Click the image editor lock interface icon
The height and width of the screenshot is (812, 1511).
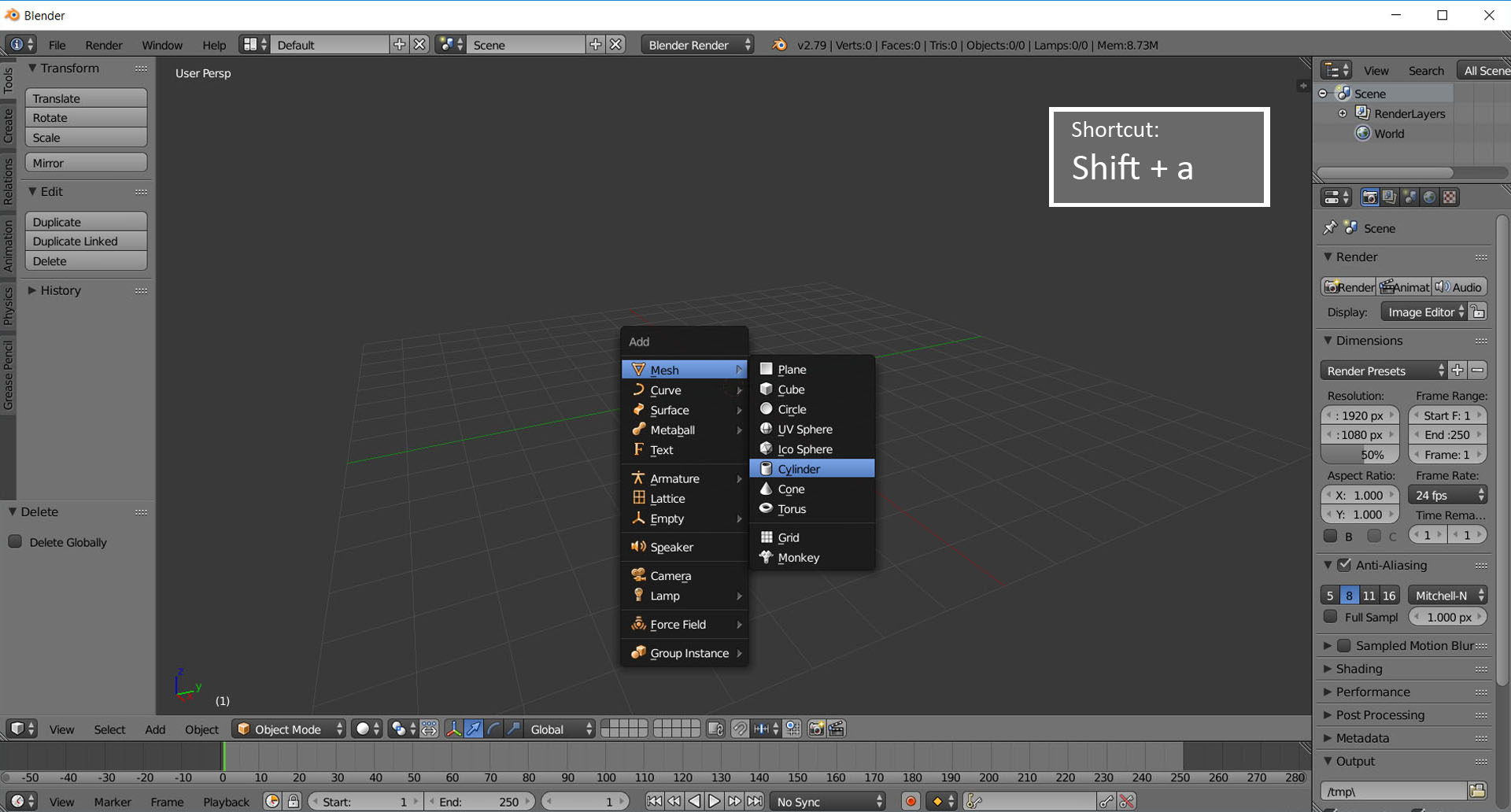1479,312
